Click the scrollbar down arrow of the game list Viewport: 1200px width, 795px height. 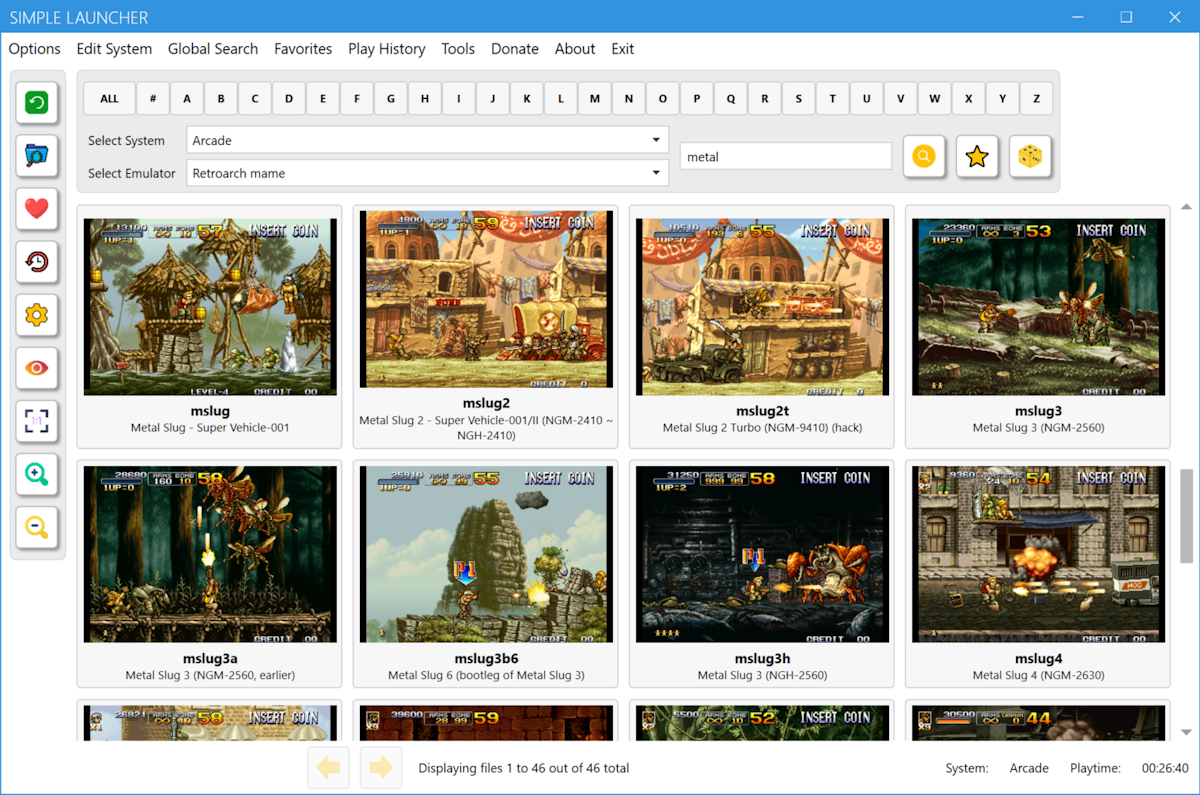pyautogui.click(x=1187, y=733)
